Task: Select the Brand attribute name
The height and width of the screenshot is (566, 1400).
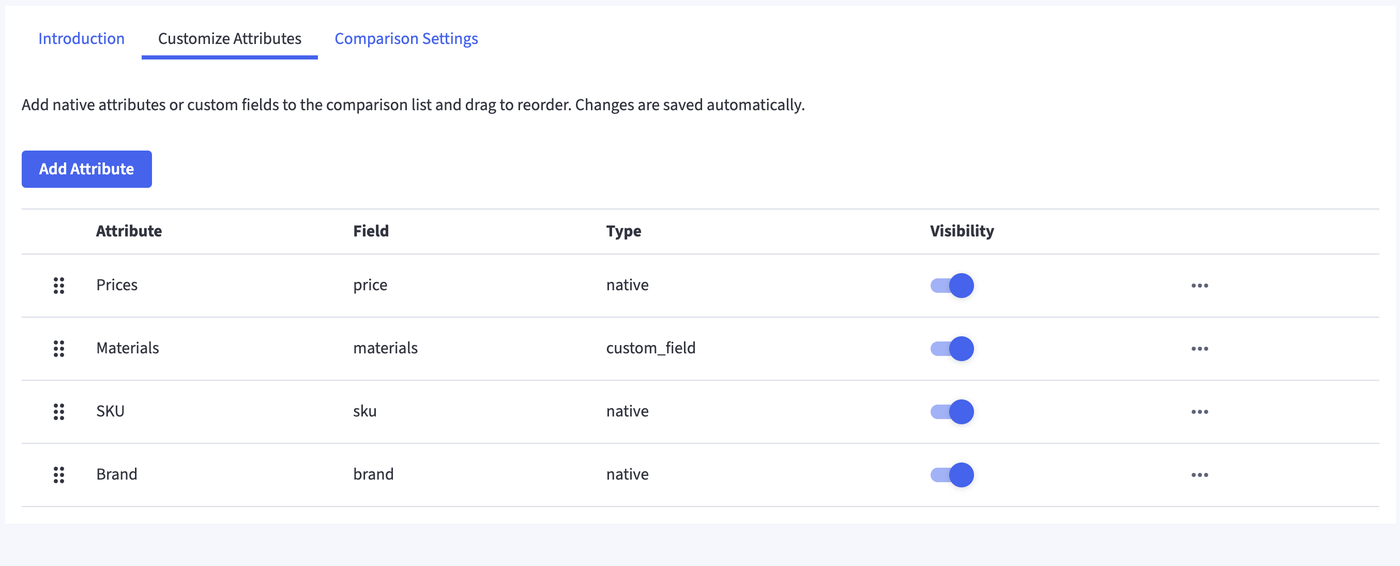Action: point(117,474)
